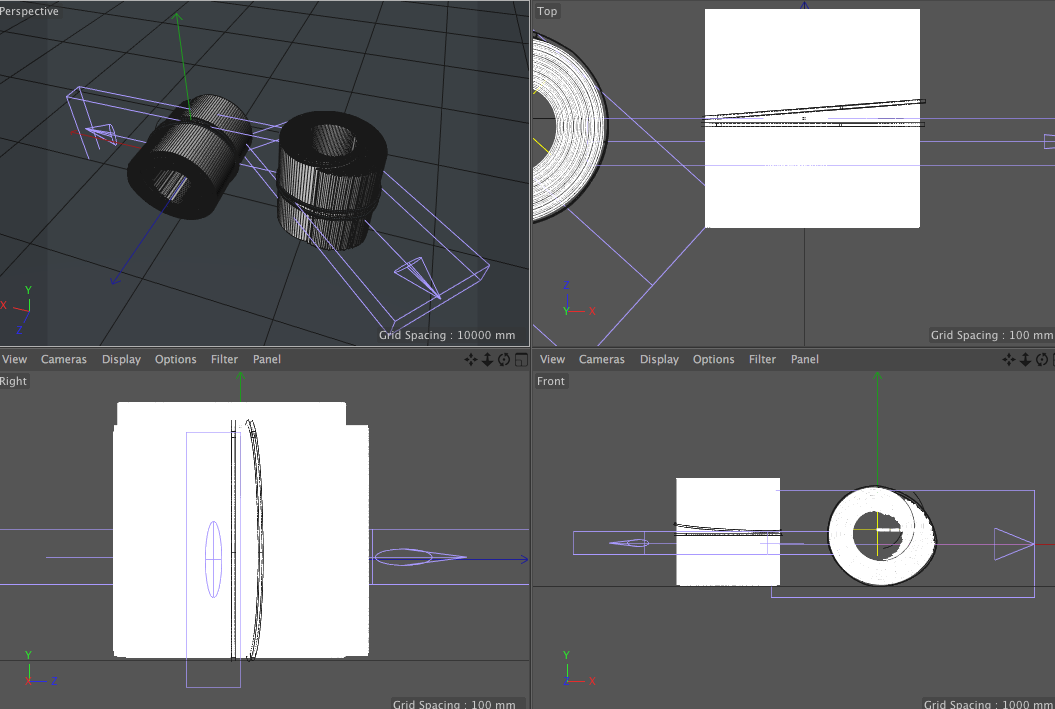Click the zoom camera icon in Right viewport
This screenshot has width=1055, height=709.
click(487, 360)
